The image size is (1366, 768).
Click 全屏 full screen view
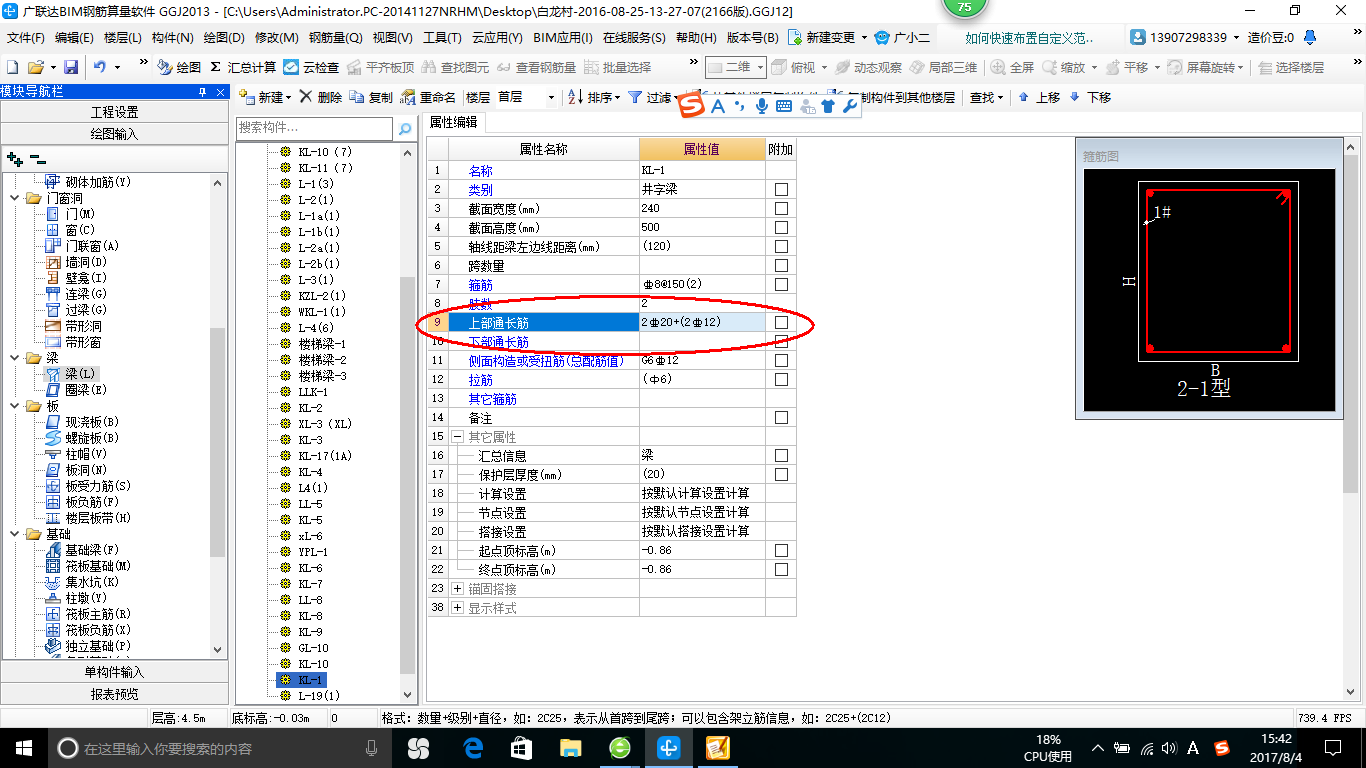[x=1012, y=67]
